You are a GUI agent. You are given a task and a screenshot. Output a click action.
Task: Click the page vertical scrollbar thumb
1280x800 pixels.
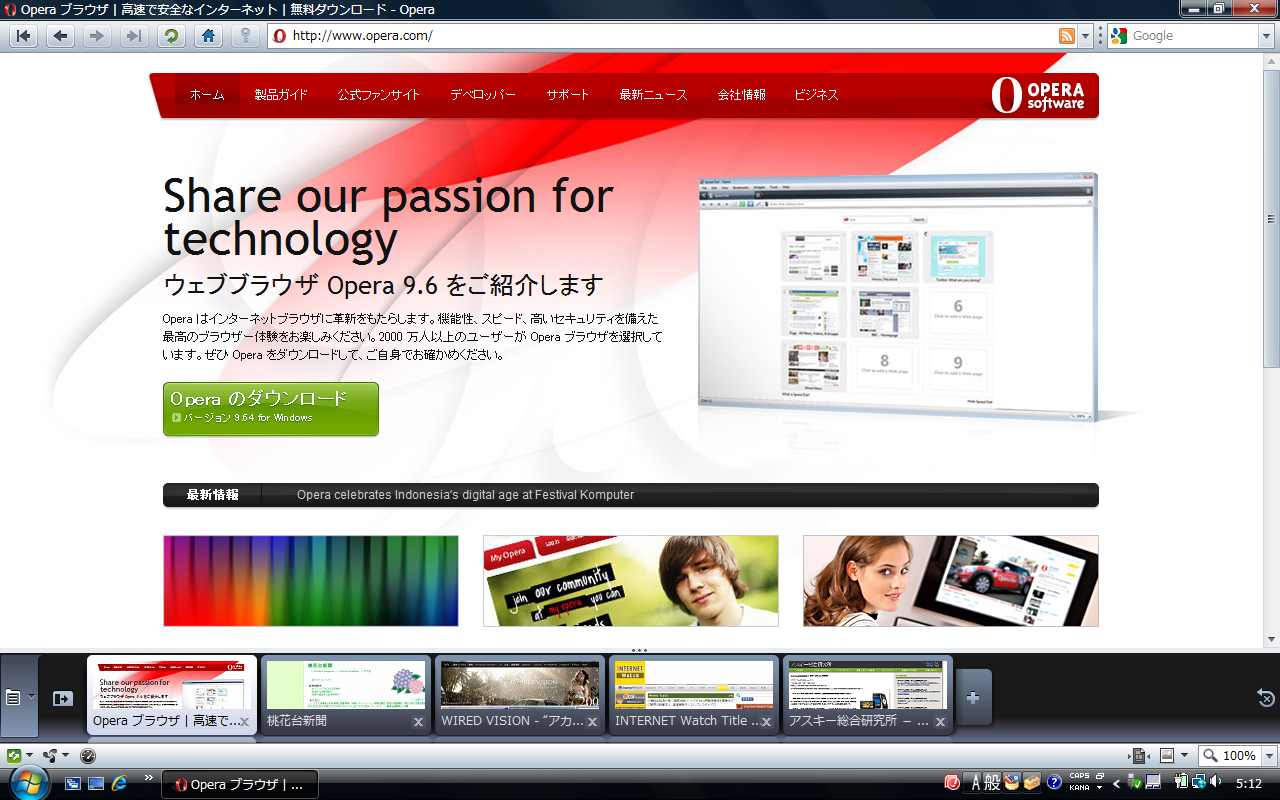coord(1272,219)
